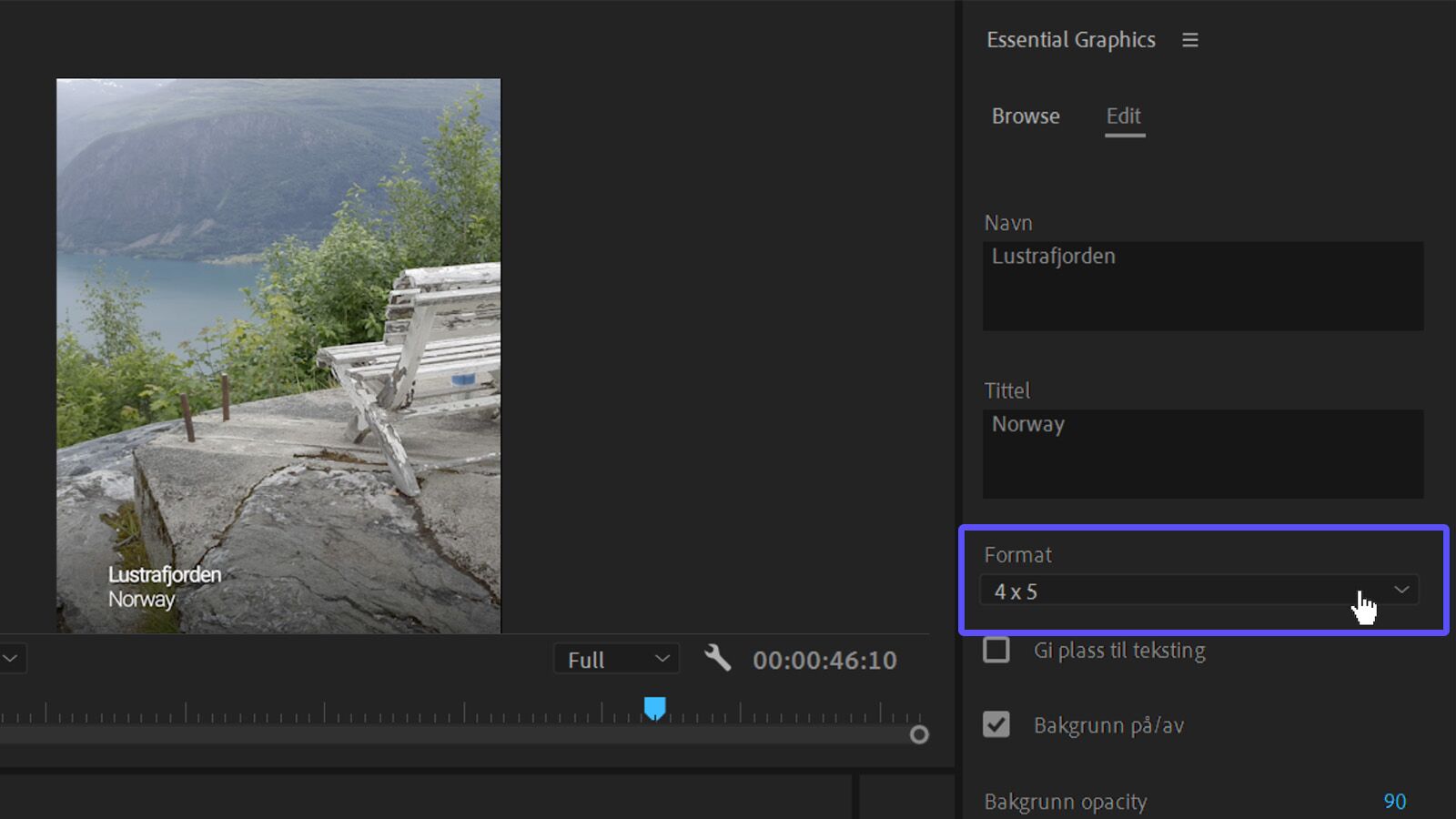The height and width of the screenshot is (819, 1456).
Task: Click the timeline zoom handle circle
Action: [920, 735]
